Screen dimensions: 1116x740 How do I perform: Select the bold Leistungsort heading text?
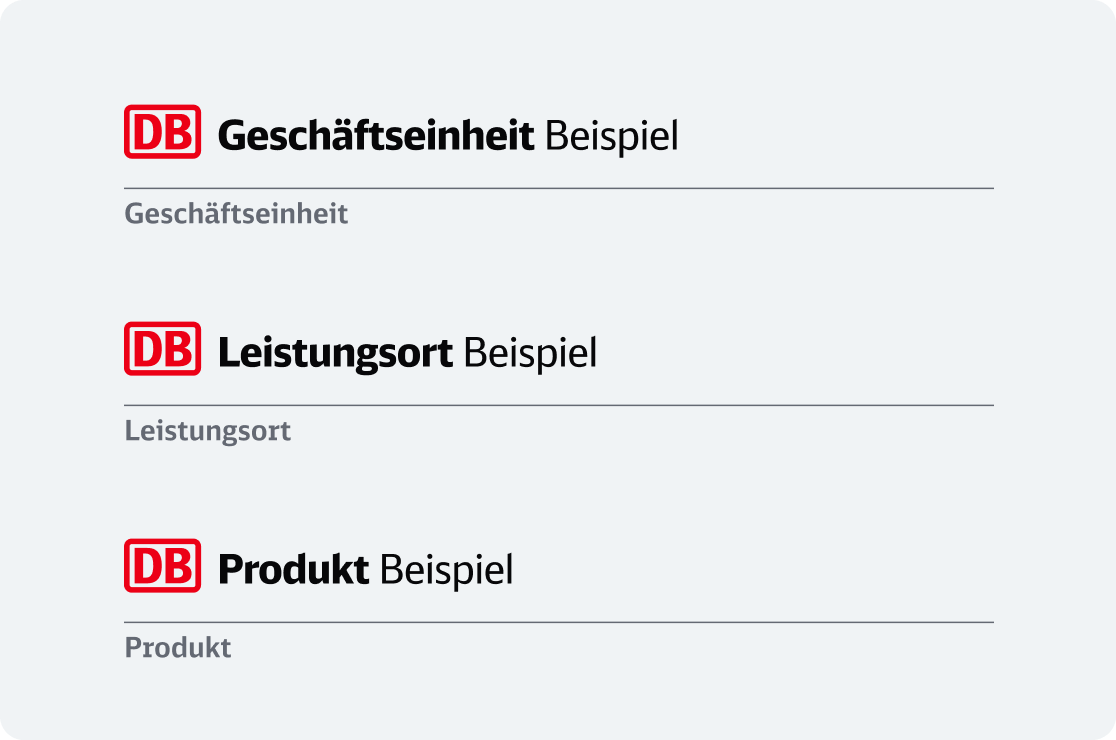tap(335, 353)
